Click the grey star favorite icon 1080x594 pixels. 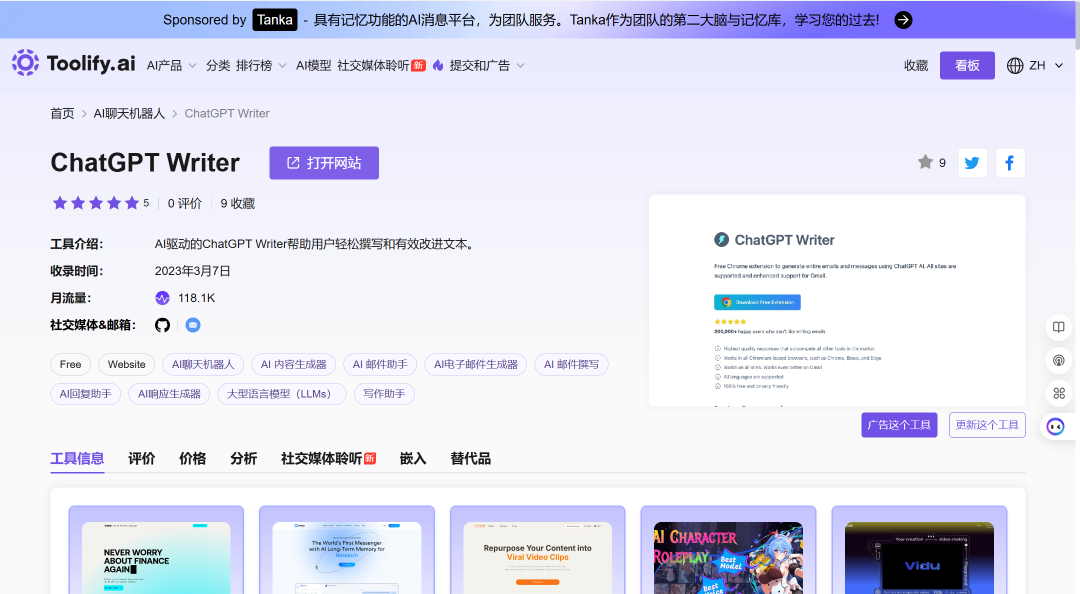tap(925, 162)
